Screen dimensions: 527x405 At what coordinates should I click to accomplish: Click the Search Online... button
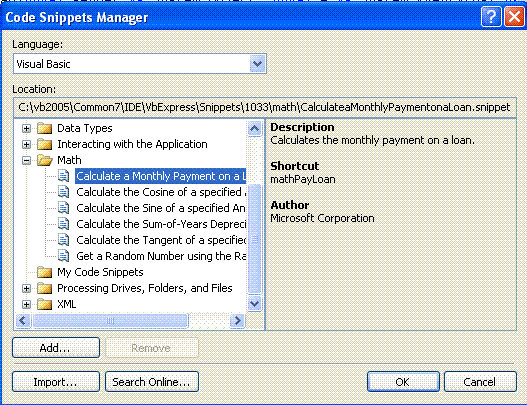(x=152, y=382)
